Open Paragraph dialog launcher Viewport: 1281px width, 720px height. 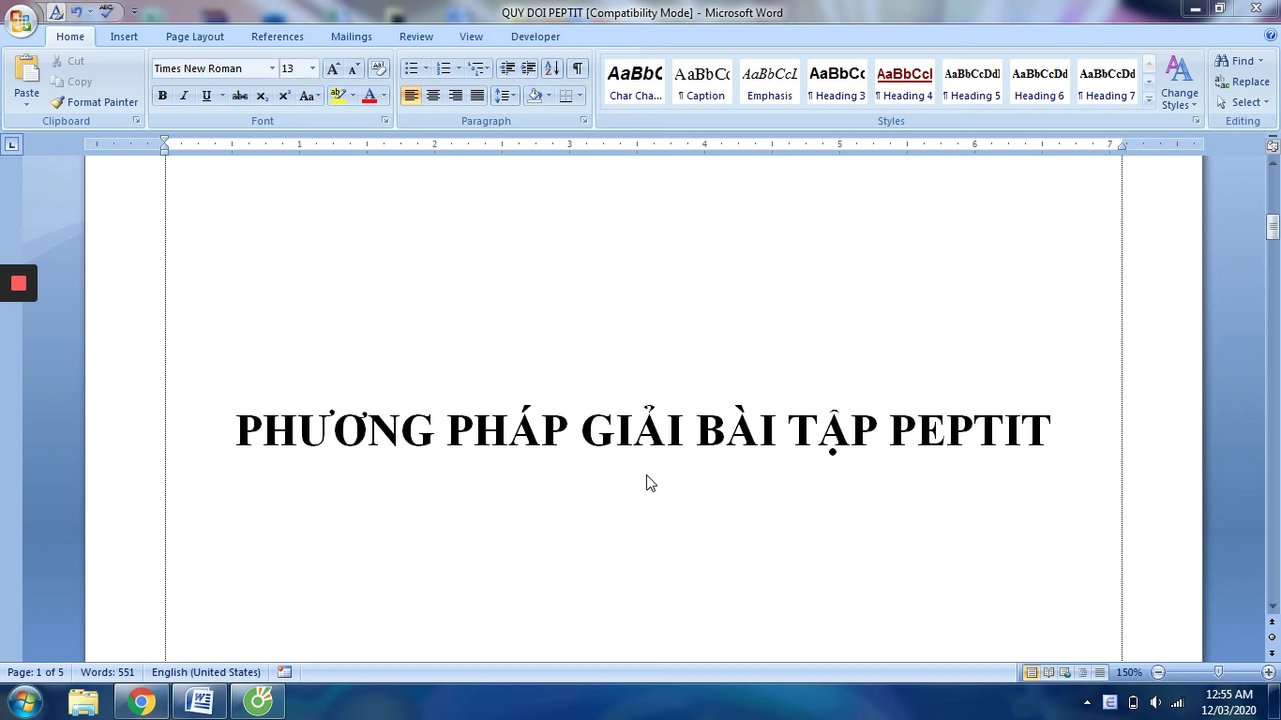click(x=584, y=121)
